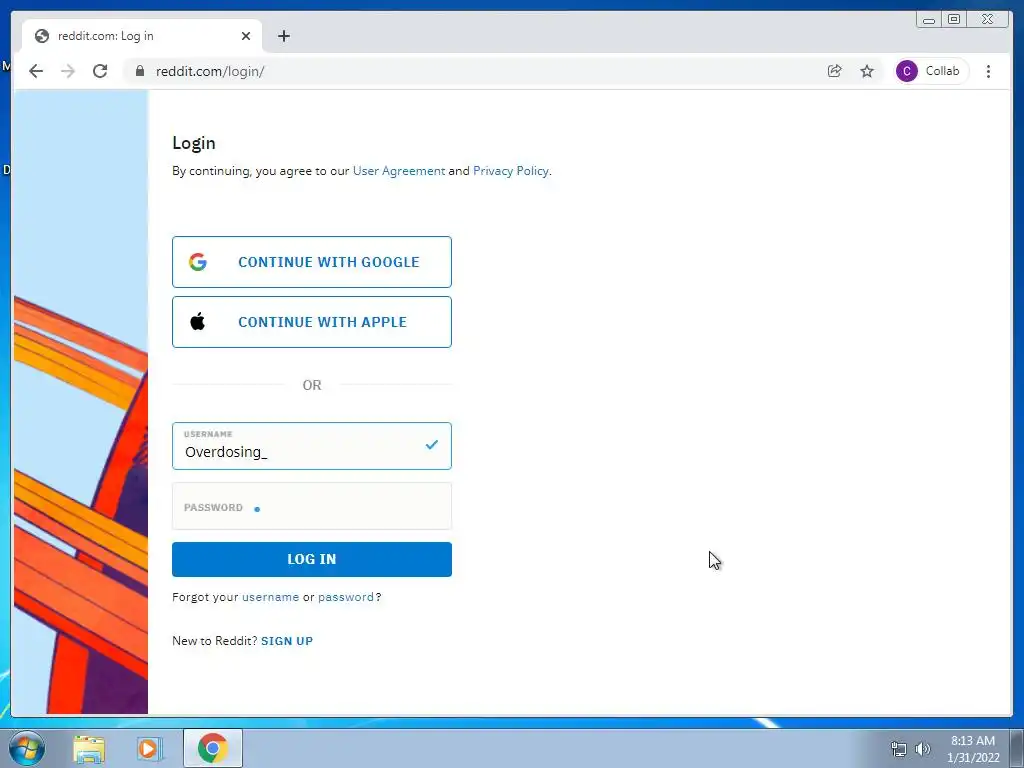This screenshot has width=1024, height=768.
Task: Click the browser forward arrow
Action: click(68, 71)
